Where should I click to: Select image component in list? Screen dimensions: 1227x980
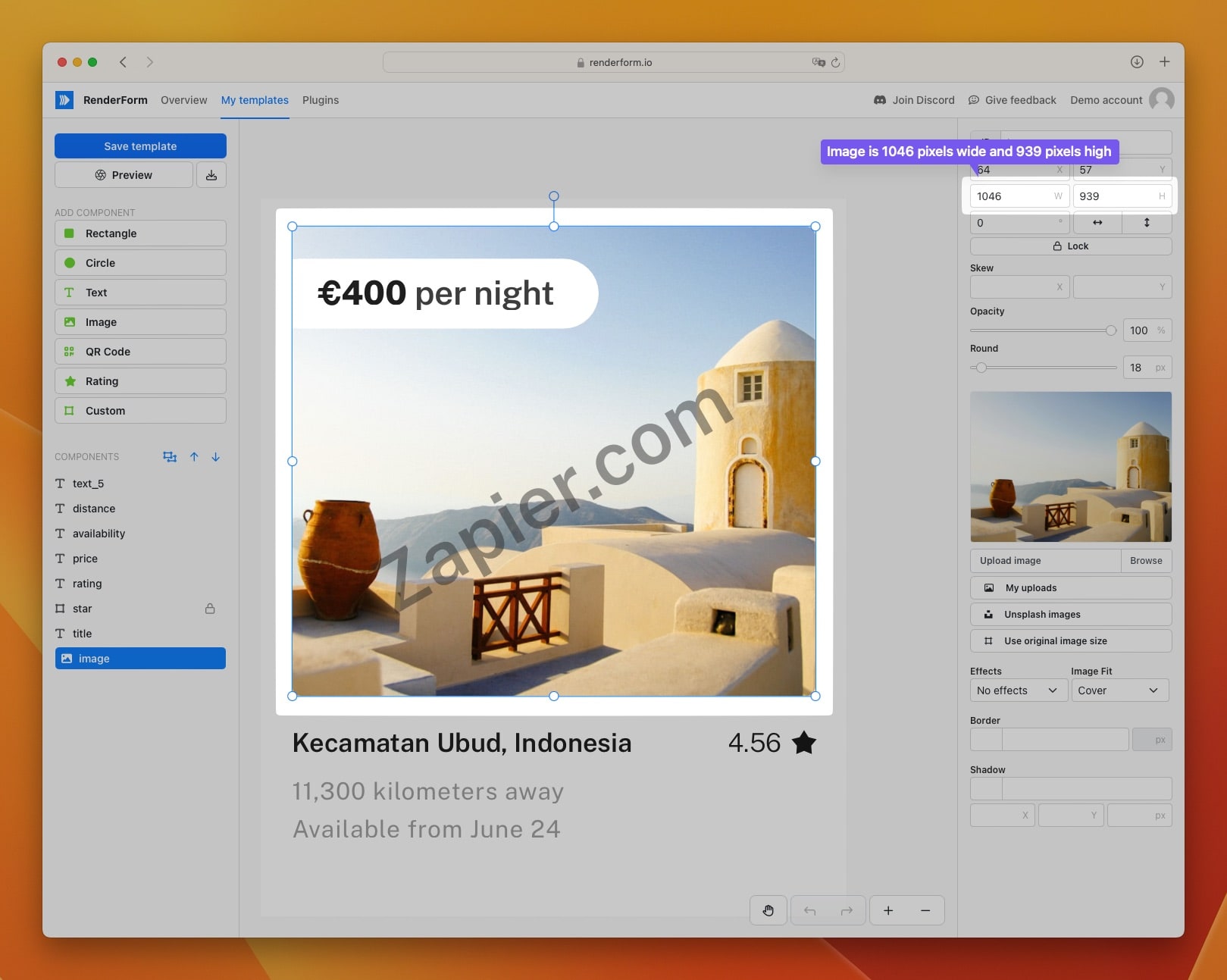pos(140,659)
